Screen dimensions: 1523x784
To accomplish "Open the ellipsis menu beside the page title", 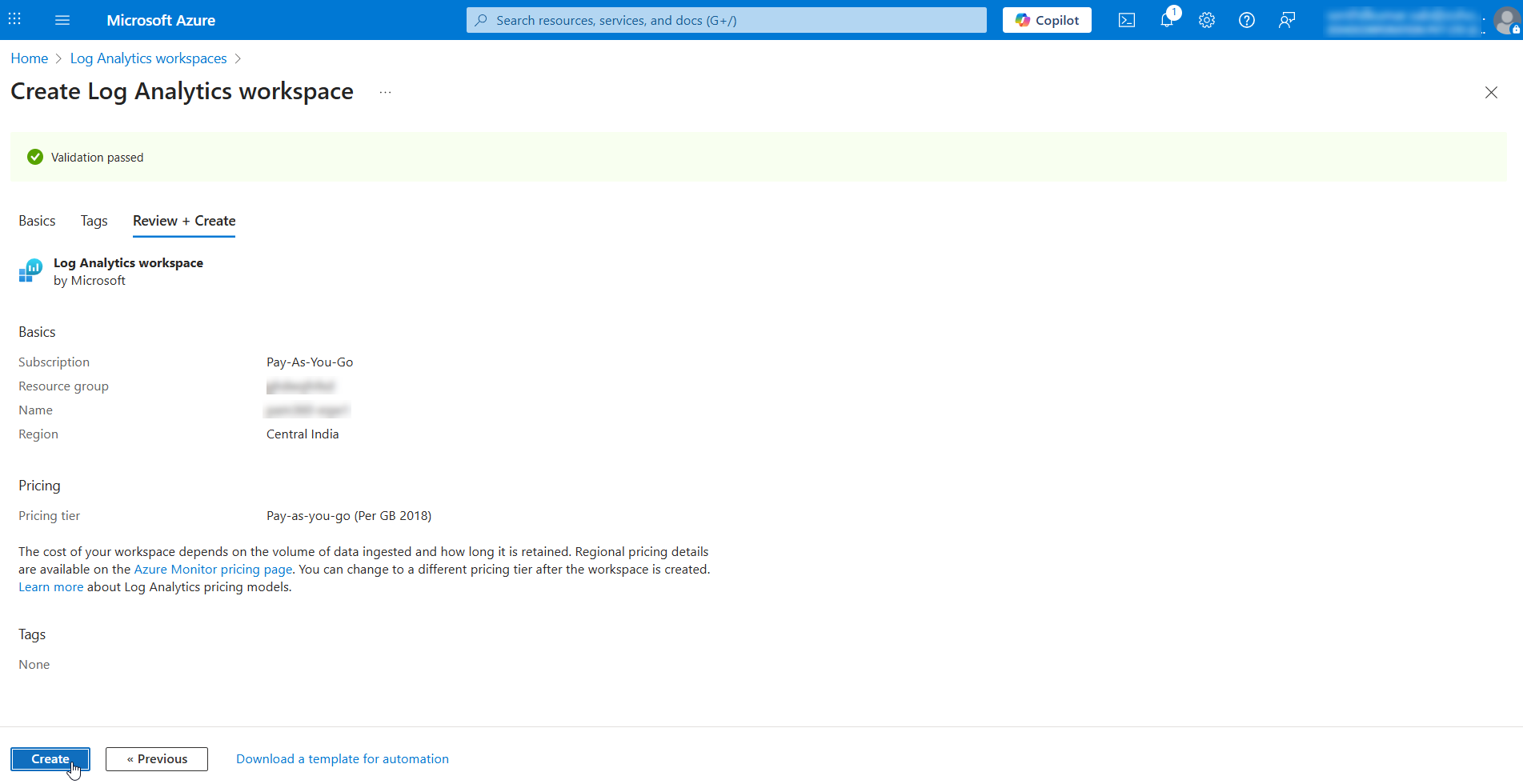I will click(385, 92).
